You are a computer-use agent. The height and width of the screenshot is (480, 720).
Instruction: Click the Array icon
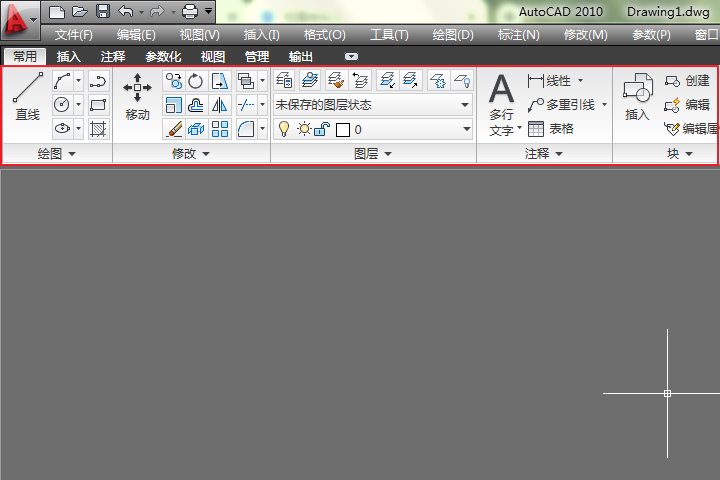219,129
